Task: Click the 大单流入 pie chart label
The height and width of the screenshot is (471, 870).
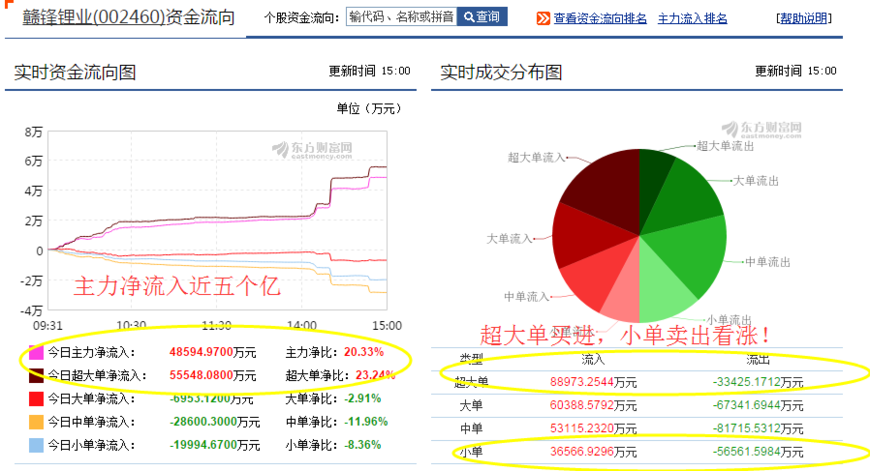Action: pyautogui.click(x=509, y=239)
